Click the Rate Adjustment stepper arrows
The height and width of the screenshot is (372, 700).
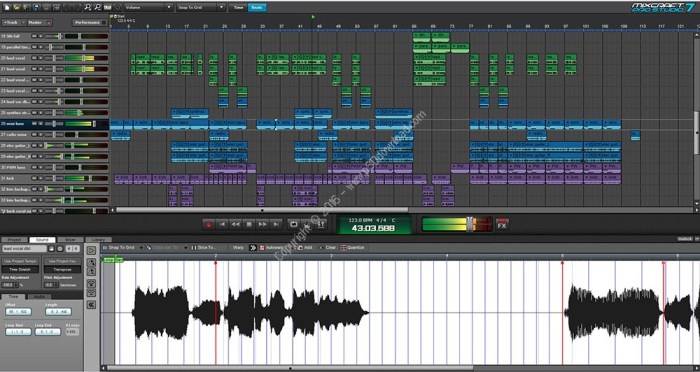(x=16, y=284)
